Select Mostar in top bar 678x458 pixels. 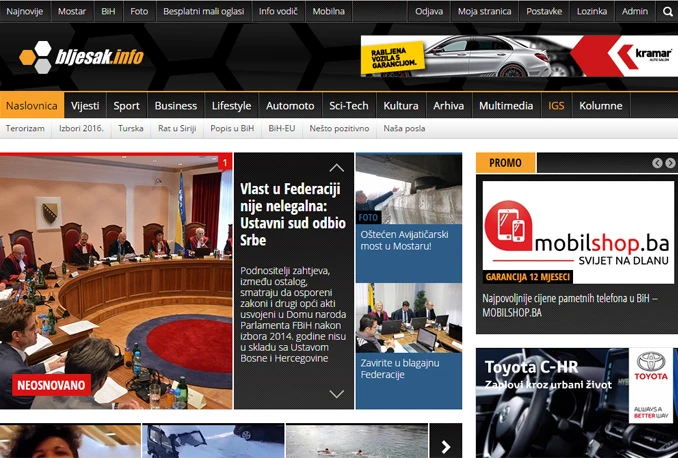tap(72, 12)
